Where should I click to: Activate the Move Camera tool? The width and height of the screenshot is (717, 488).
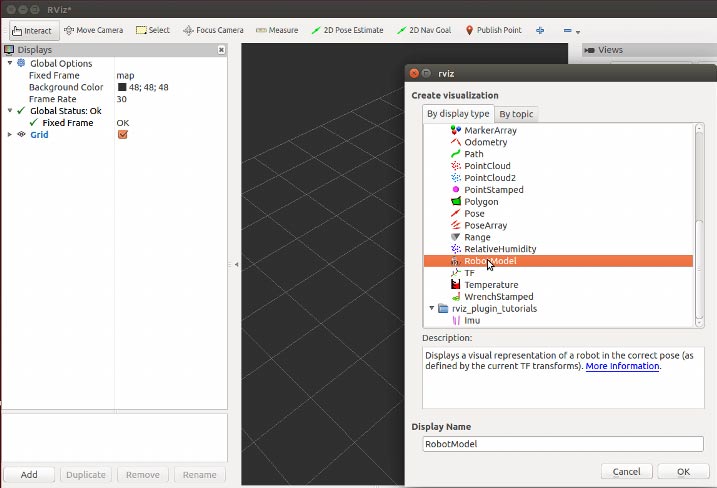coord(94,30)
